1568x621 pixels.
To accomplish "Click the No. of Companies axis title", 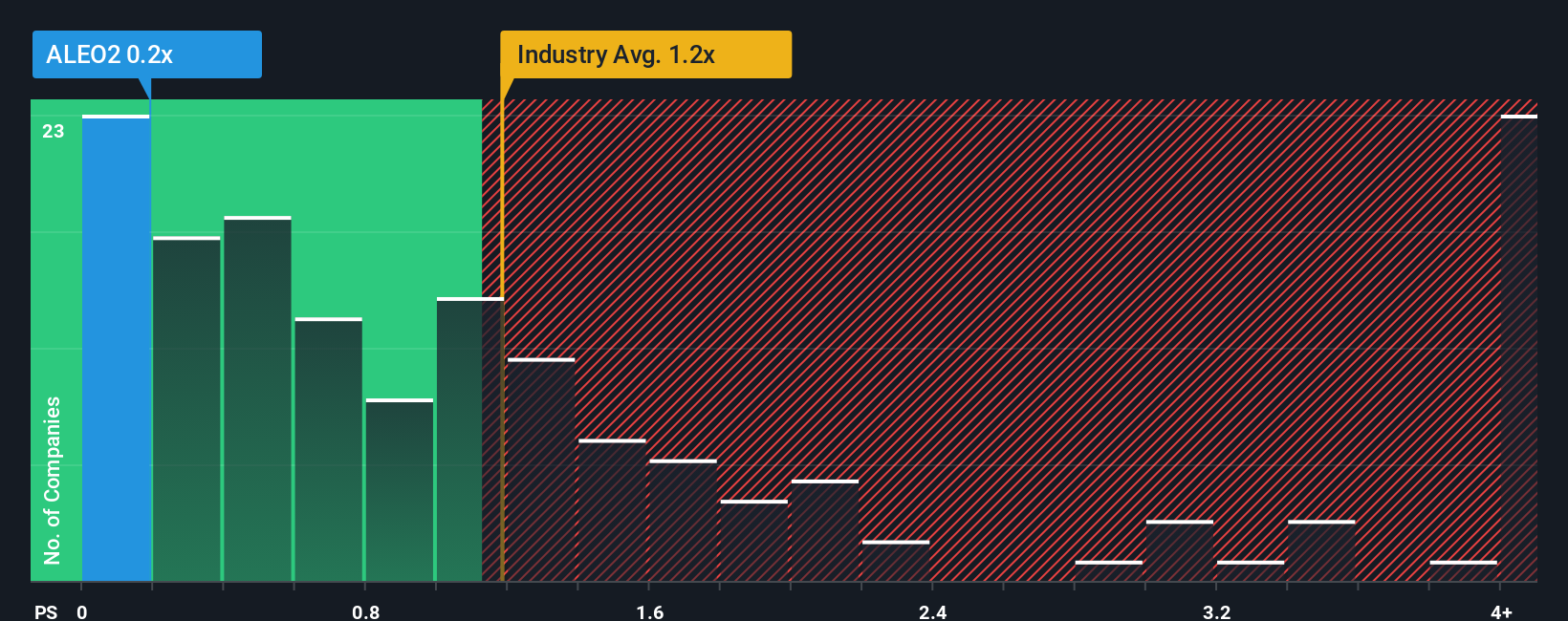I will point(52,480).
